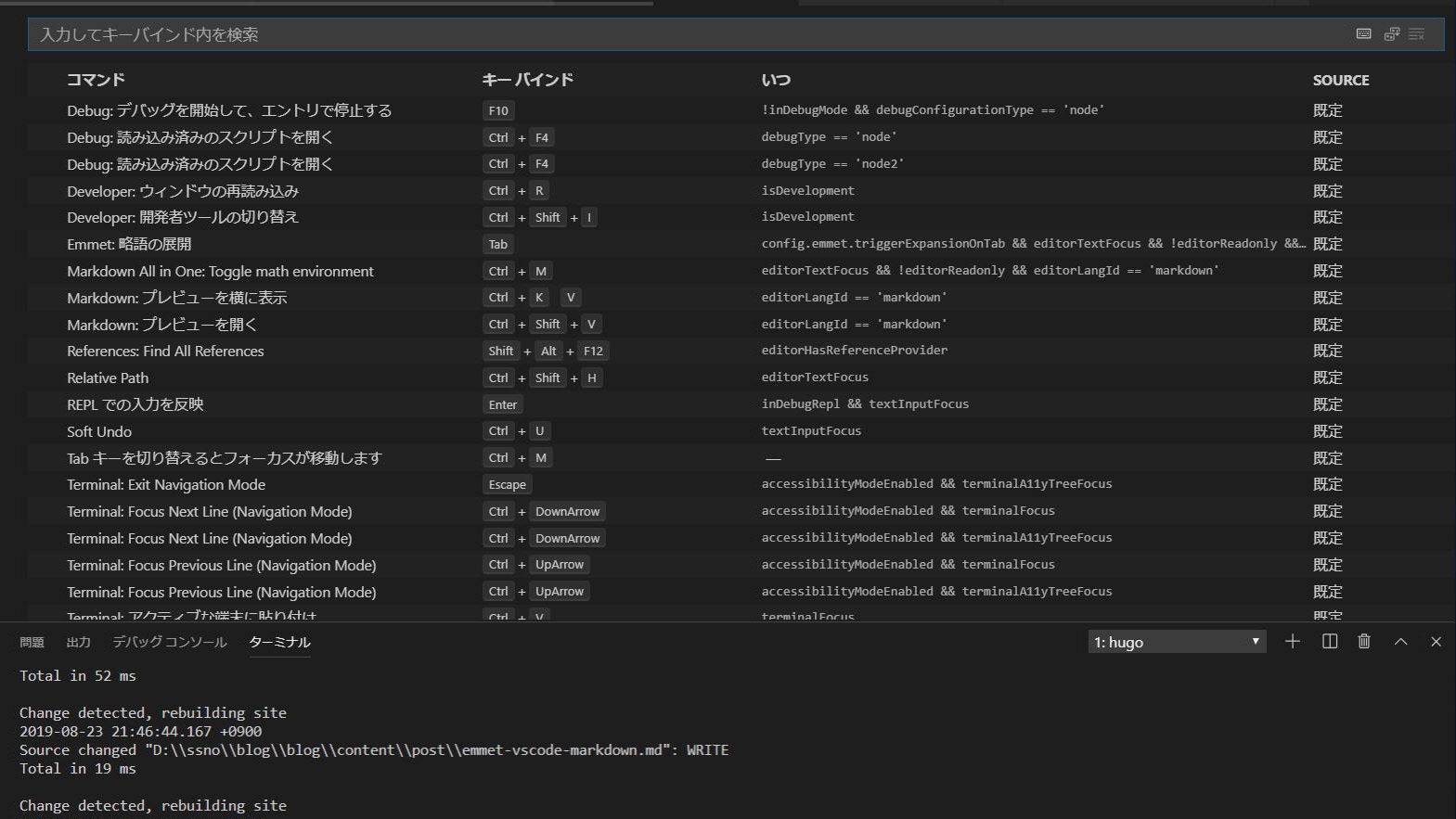This screenshot has width=1456, height=819.
Task: Kill the hugo terminal with trash icon
Action: [x=1364, y=642]
